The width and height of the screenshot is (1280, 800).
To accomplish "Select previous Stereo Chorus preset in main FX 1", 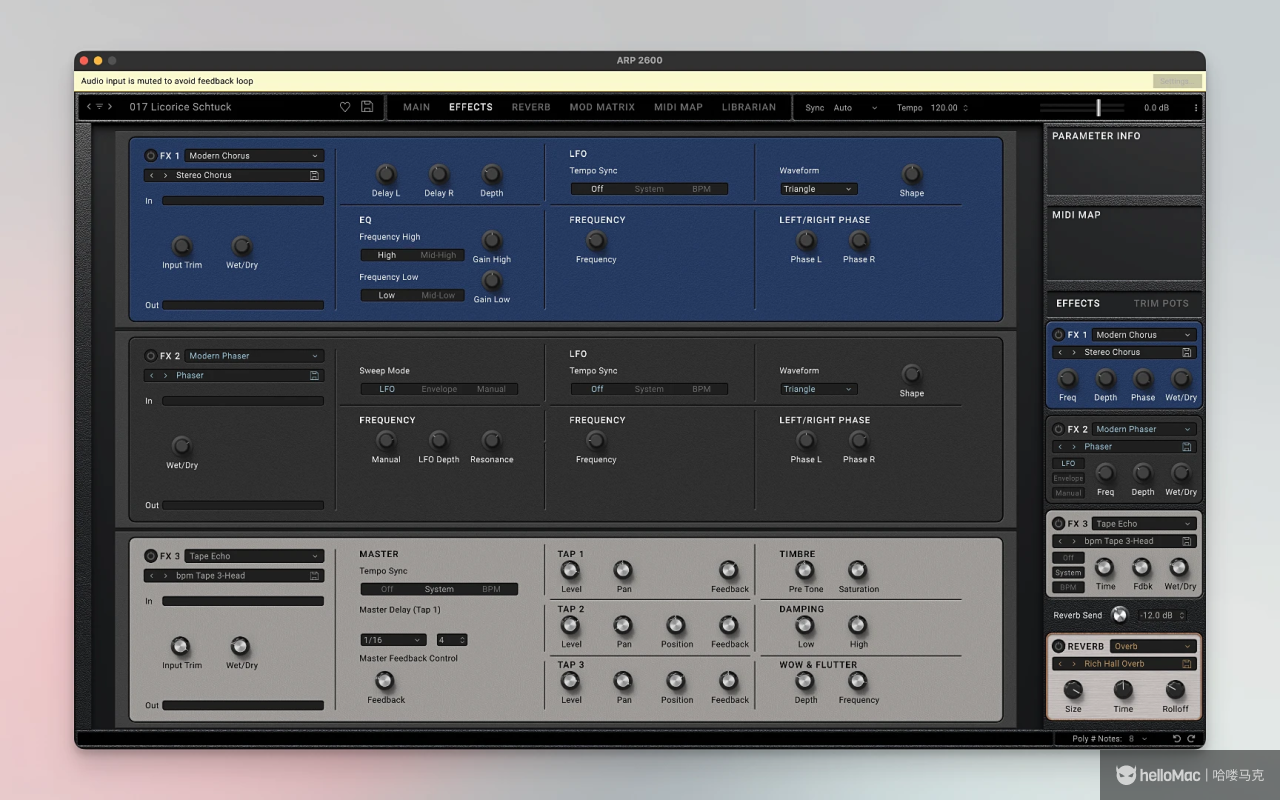I will point(152,175).
